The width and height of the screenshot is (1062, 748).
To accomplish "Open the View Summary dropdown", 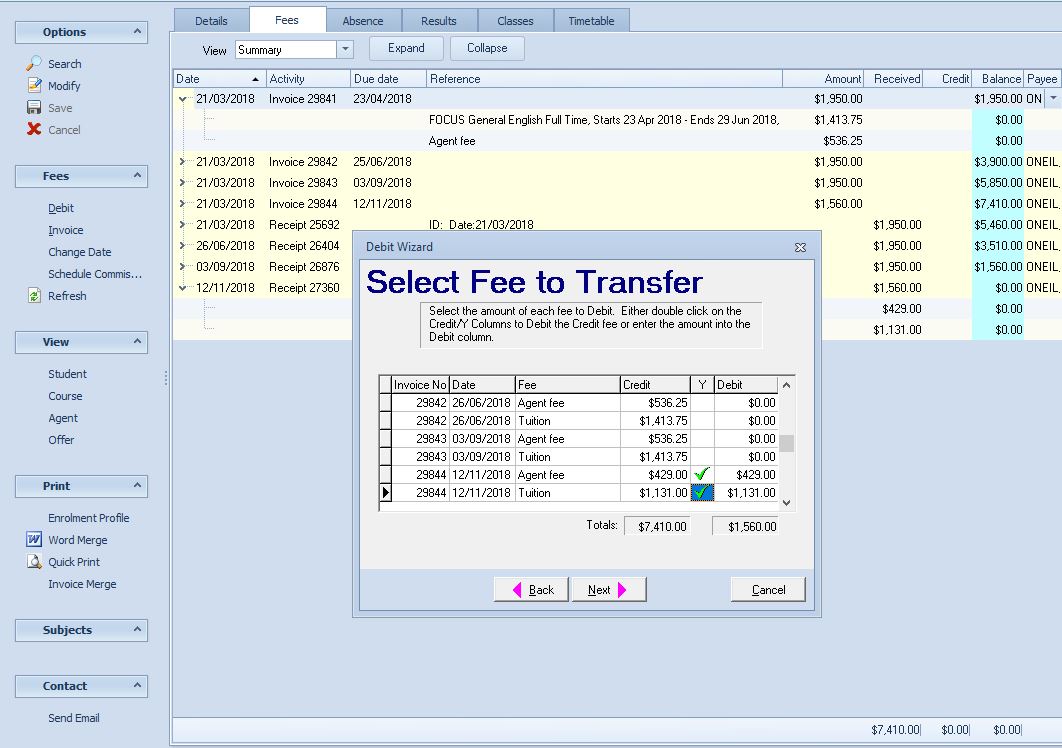I will pyautogui.click(x=343, y=48).
